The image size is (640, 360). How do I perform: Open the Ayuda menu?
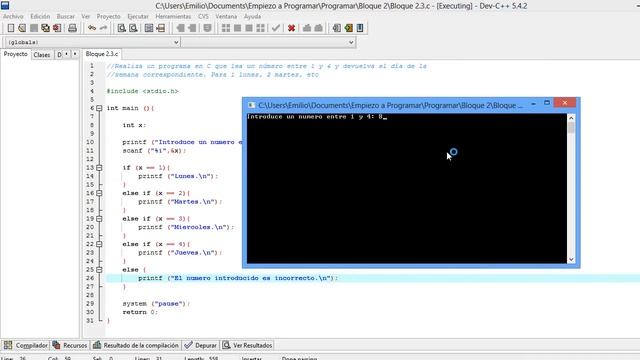[252, 16]
